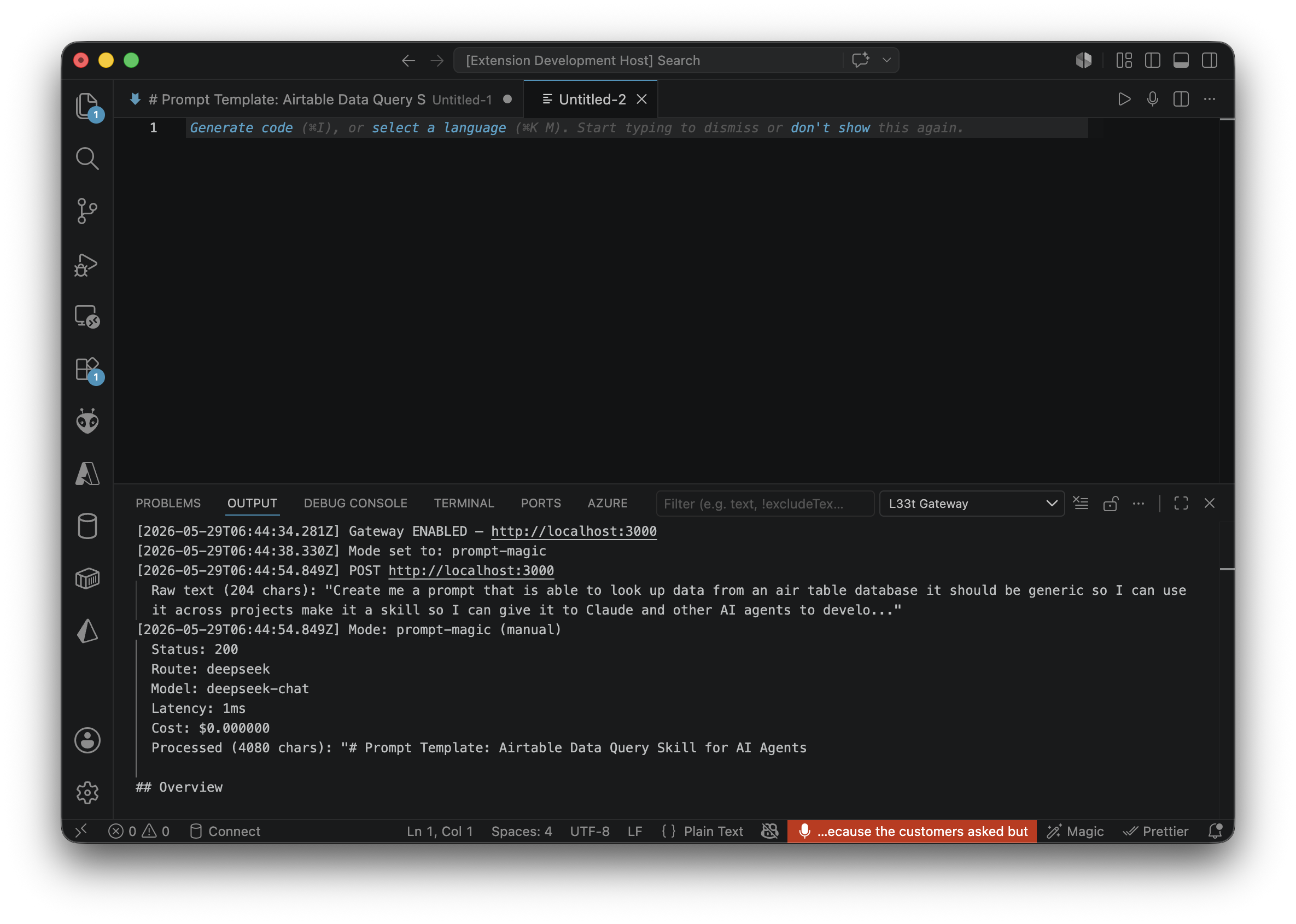Open the Azure view in activity bar

87,474
